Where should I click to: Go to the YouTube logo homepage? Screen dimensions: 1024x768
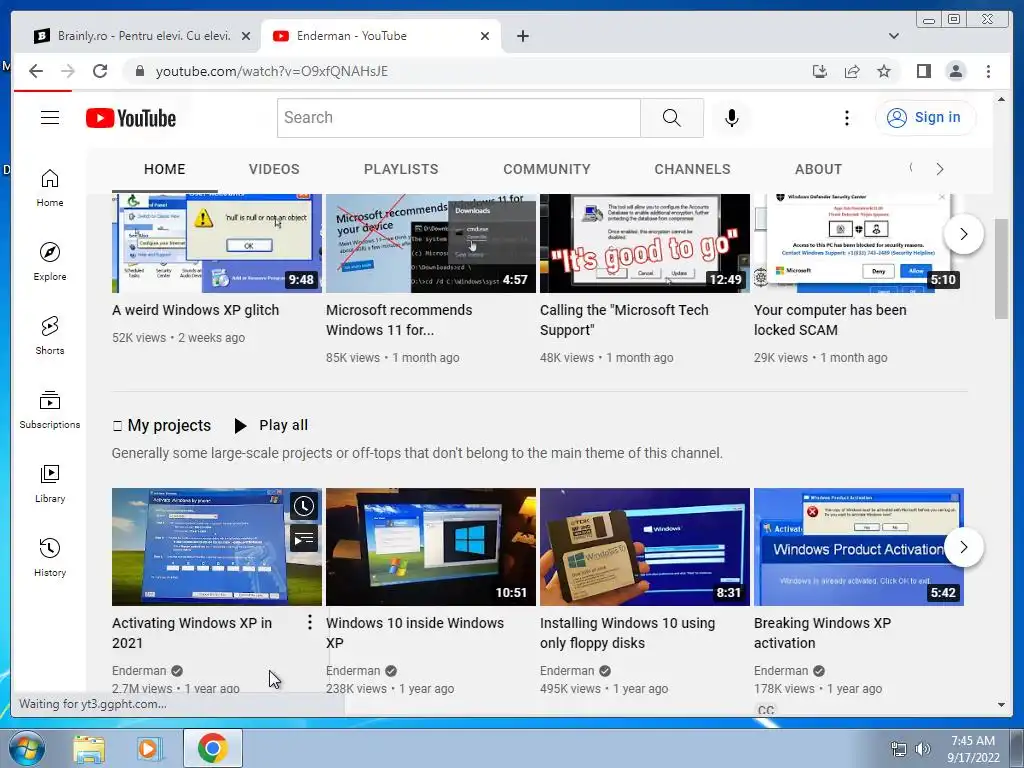pos(131,118)
